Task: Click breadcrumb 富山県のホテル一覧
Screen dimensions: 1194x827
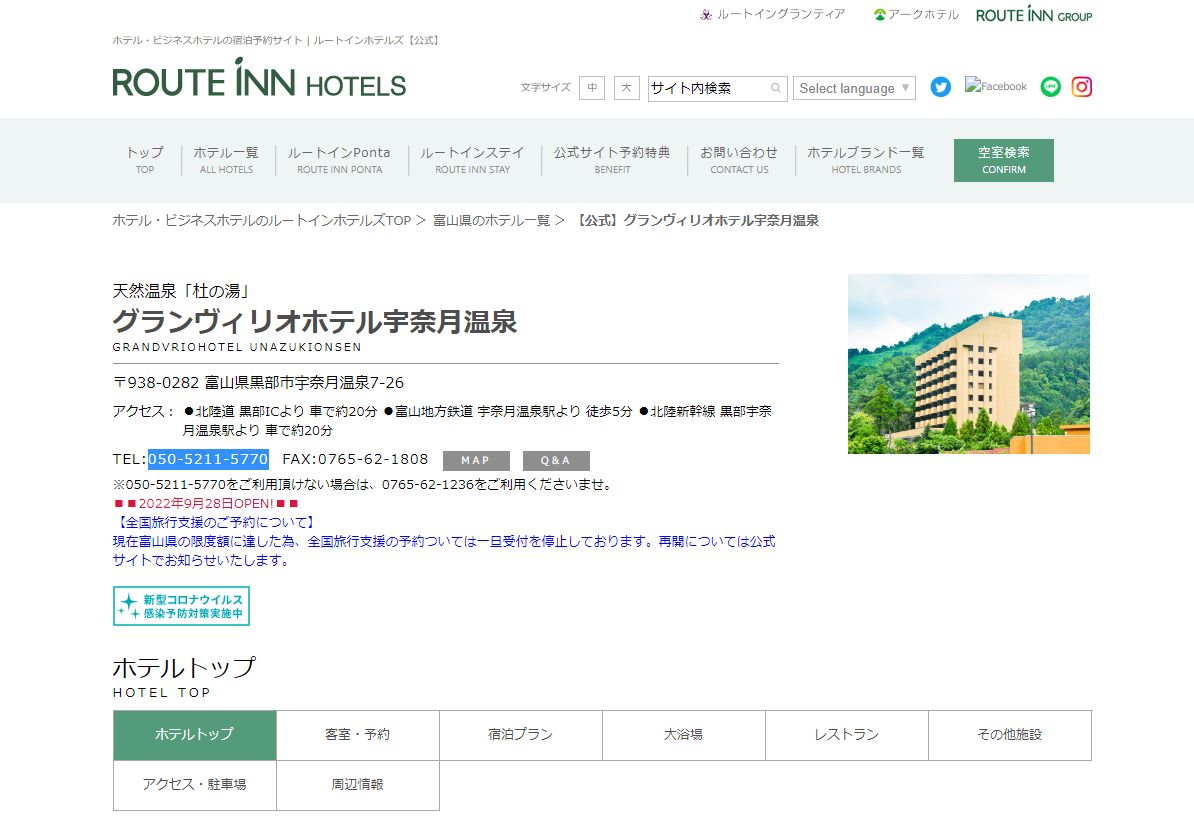Action: 491,221
